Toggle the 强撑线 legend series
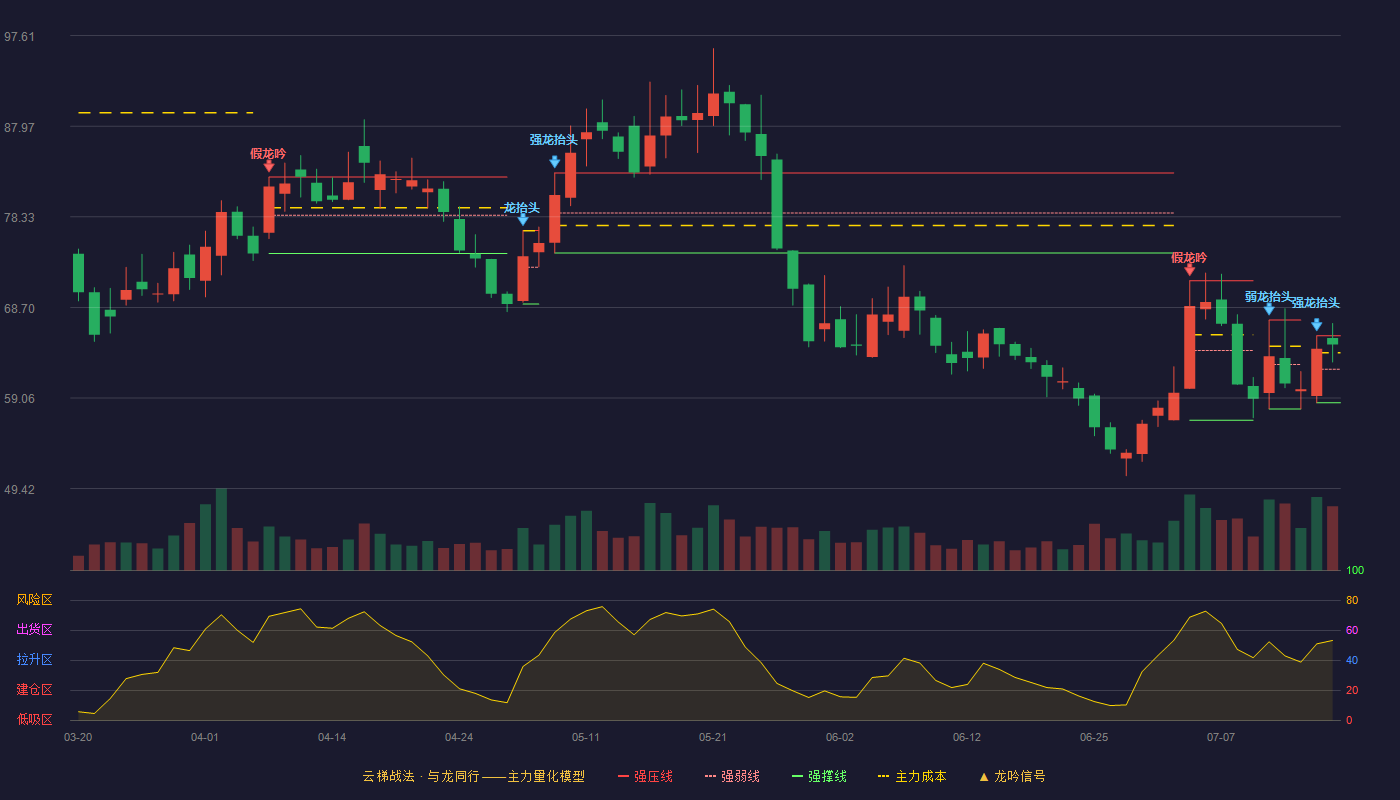Screen dimensions: 1400x800 [x=819, y=776]
